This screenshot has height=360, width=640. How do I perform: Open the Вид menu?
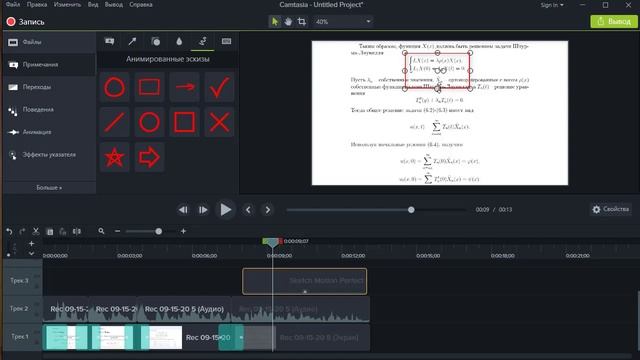pos(93,5)
